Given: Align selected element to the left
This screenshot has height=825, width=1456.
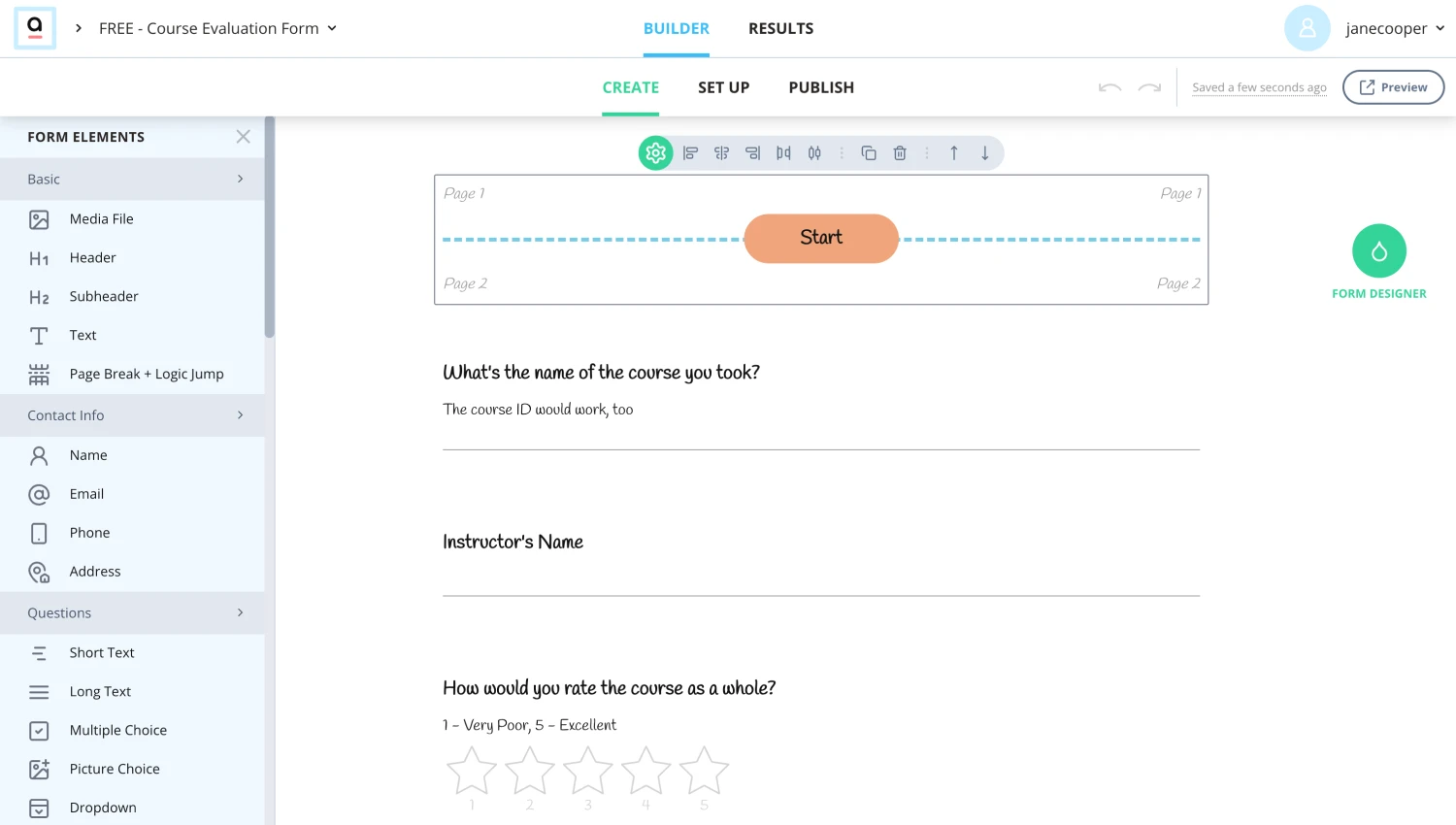Looking at the screenshot, I should click(690, 153).
